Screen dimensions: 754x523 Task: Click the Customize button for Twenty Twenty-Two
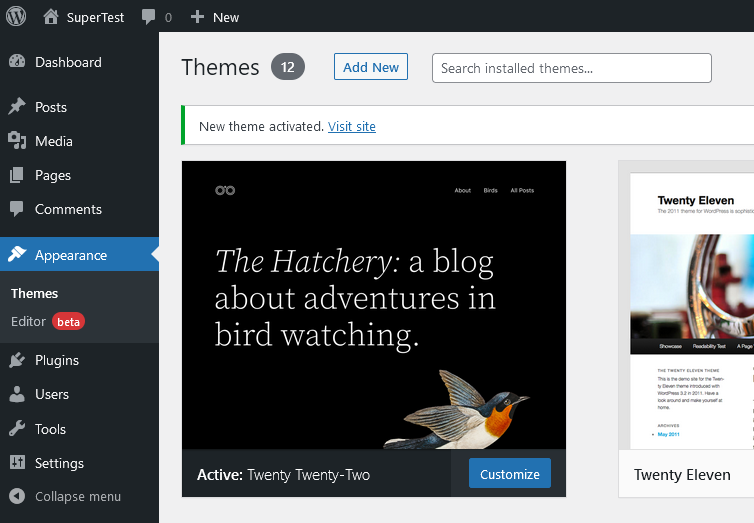[x=509, y=474]
